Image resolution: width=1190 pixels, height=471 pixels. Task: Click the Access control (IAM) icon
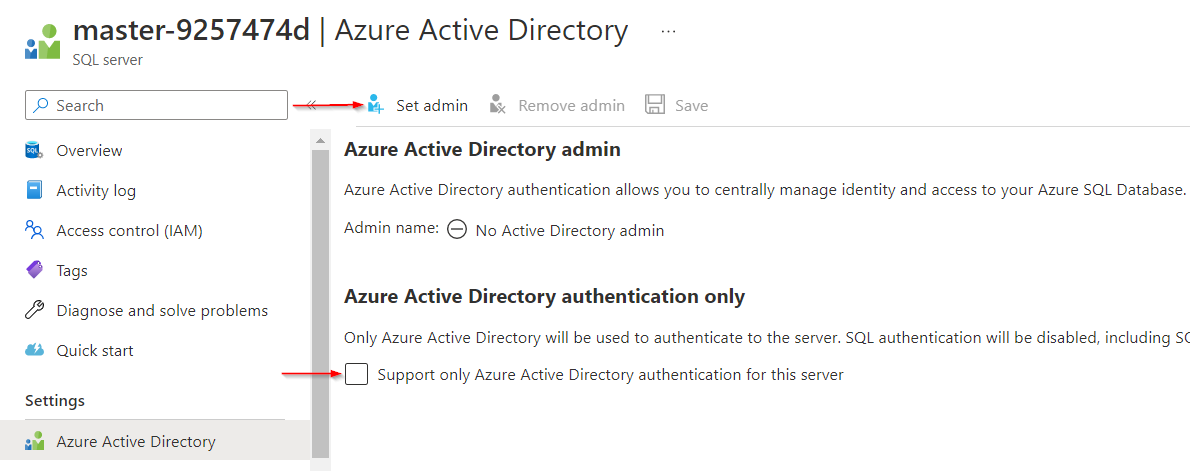click(x=35, y=230)
